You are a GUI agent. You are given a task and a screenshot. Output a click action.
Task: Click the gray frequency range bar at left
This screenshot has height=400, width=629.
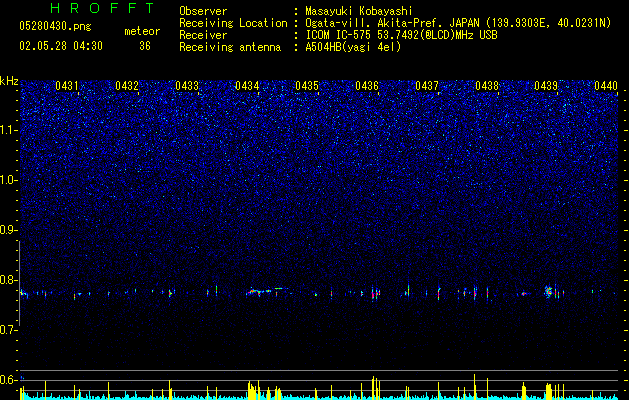click(x=19, y=283)
